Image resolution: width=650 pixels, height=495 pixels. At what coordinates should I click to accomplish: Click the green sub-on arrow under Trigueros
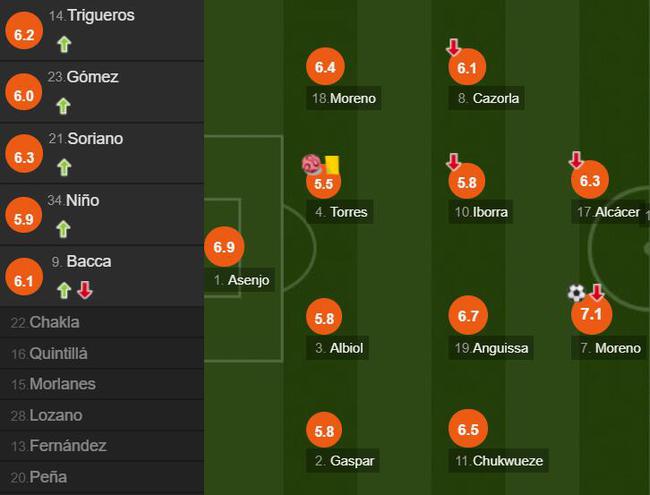click(64, 44)
